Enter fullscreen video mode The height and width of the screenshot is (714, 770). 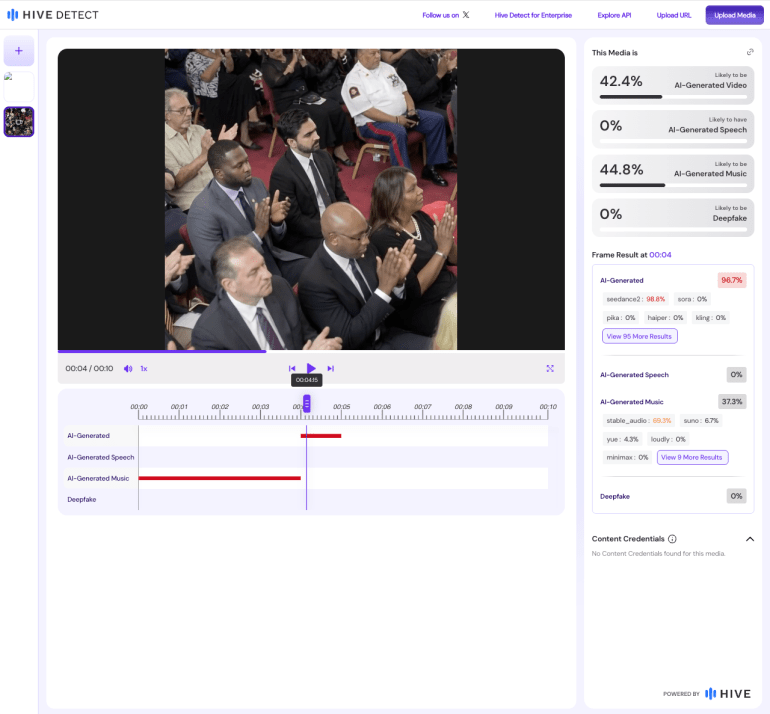(550, 368)
